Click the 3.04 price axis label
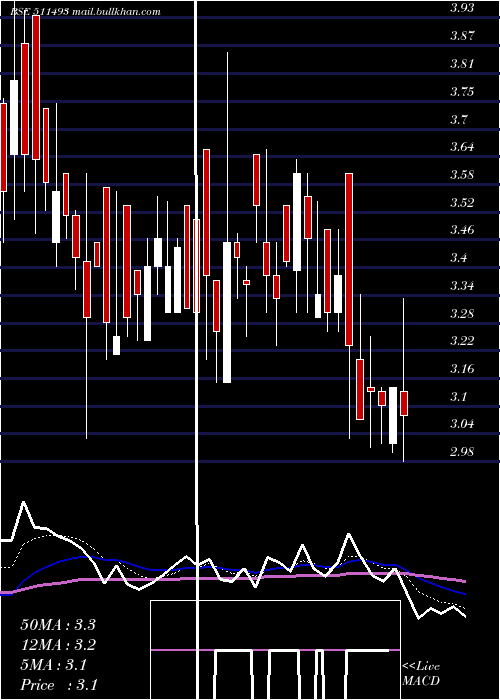500x700 pixels. pos(462,423)
